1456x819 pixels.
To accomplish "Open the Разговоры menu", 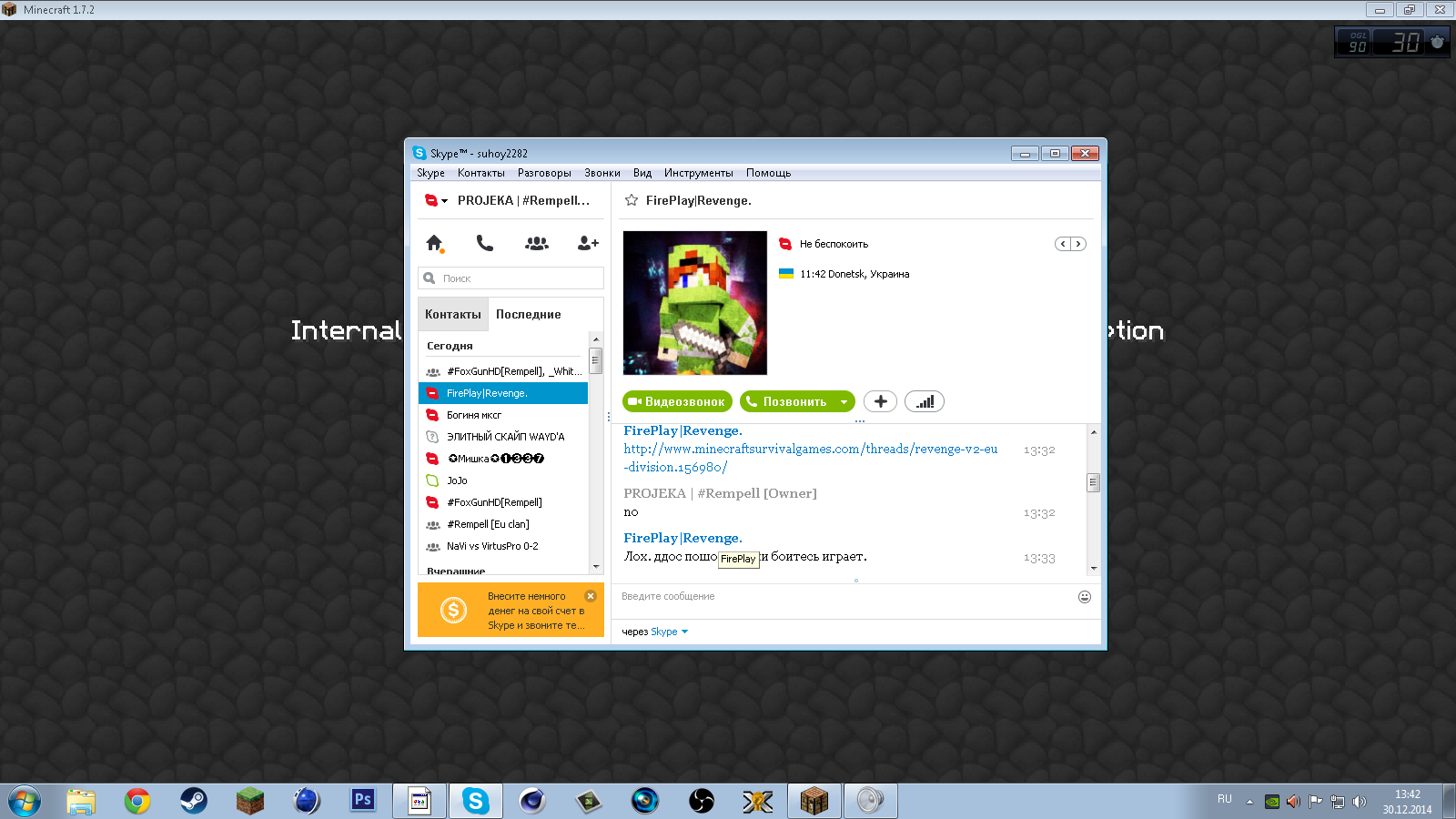I will click(544, 173).
